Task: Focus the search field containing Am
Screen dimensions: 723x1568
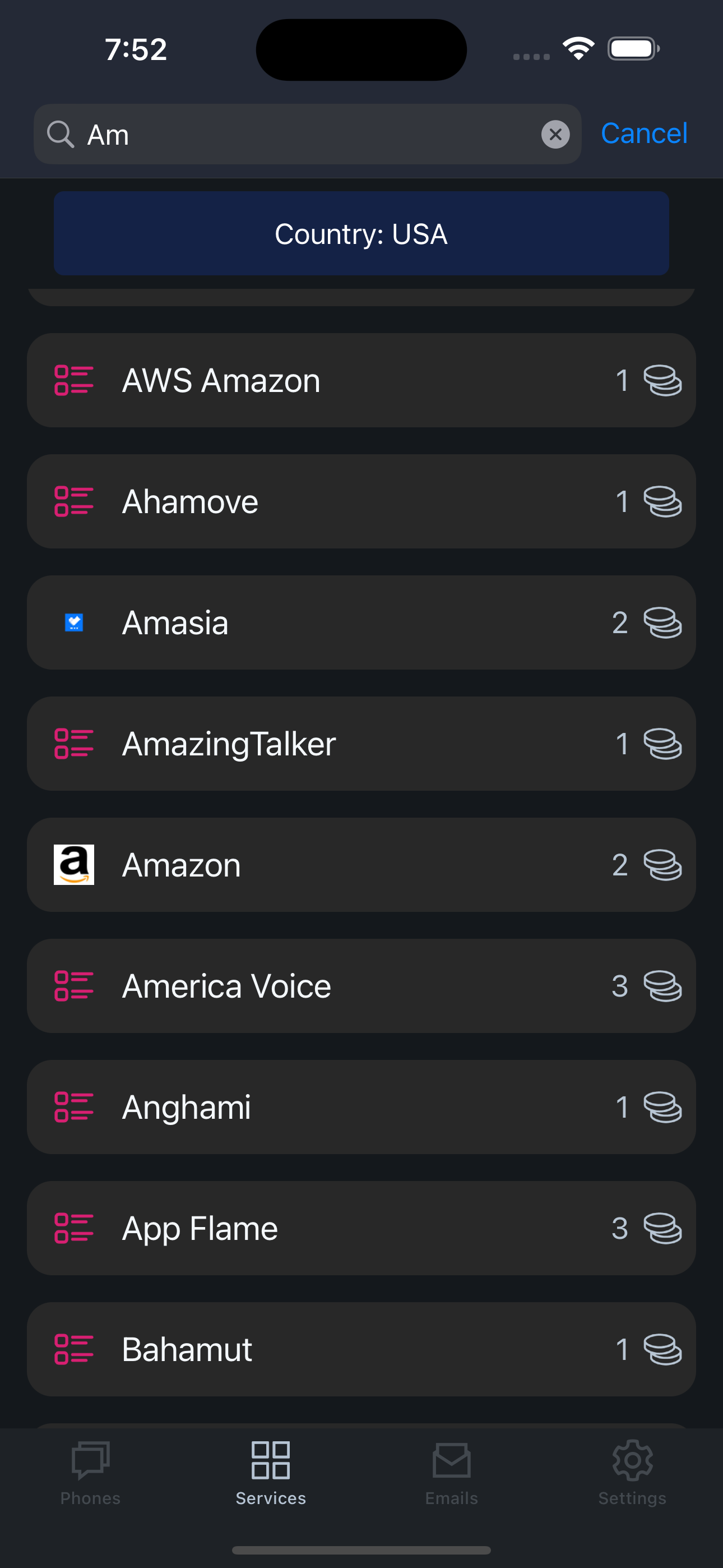Action: (x=307, y=134)
